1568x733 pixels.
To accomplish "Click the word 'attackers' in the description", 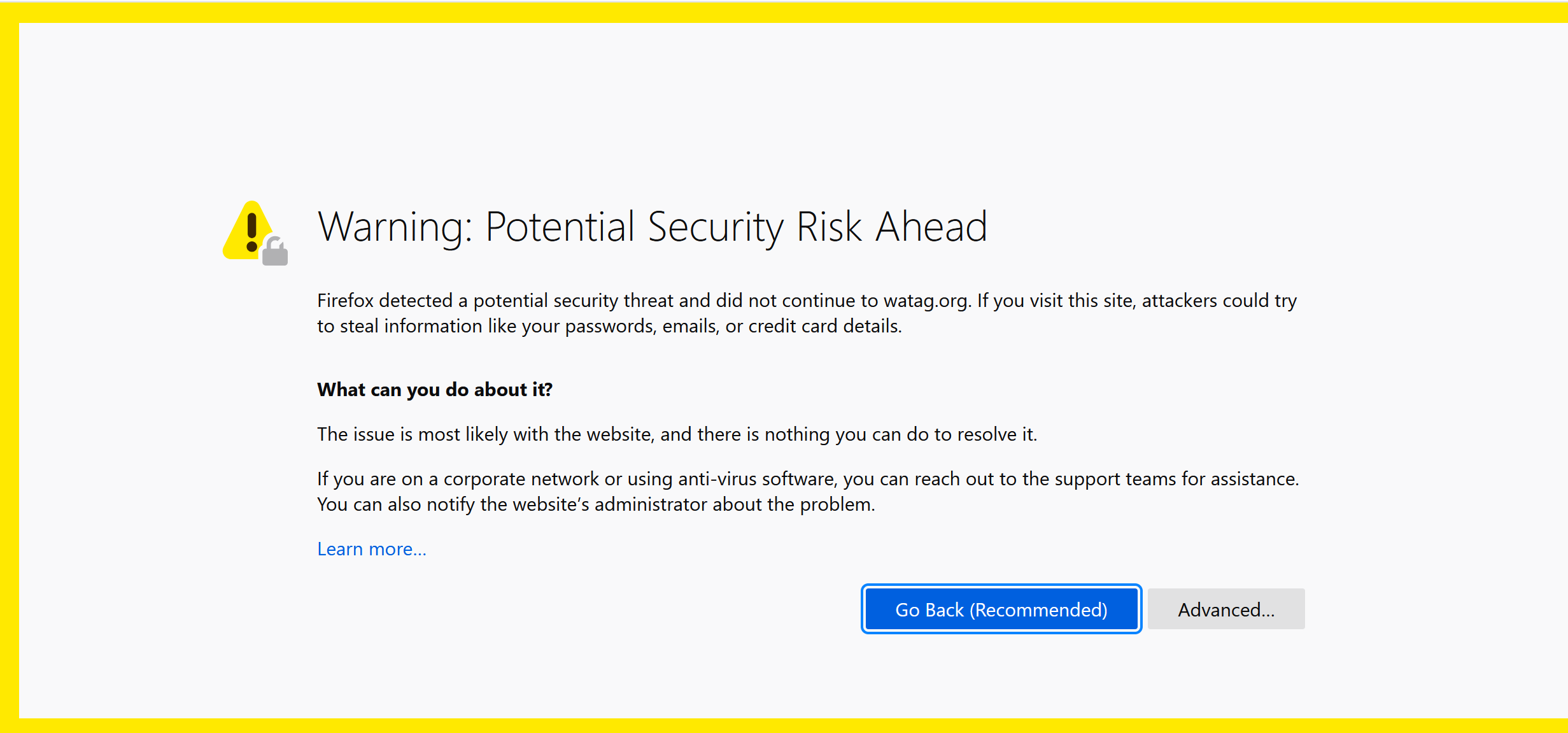I will [x=1185, y=301].
